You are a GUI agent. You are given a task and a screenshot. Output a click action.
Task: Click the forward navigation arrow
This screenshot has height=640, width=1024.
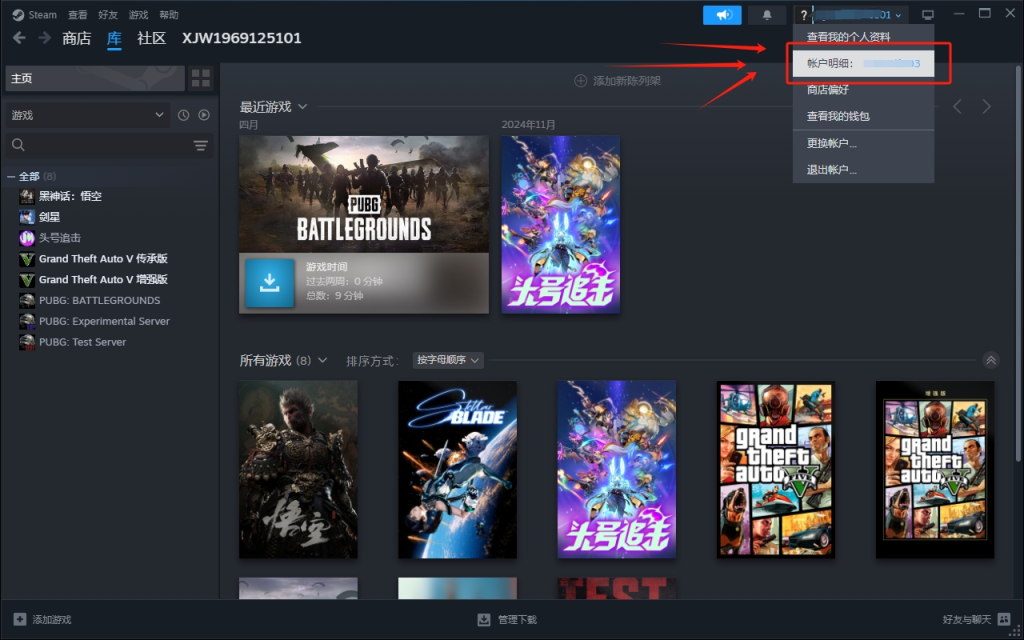(x=44, y=38)
